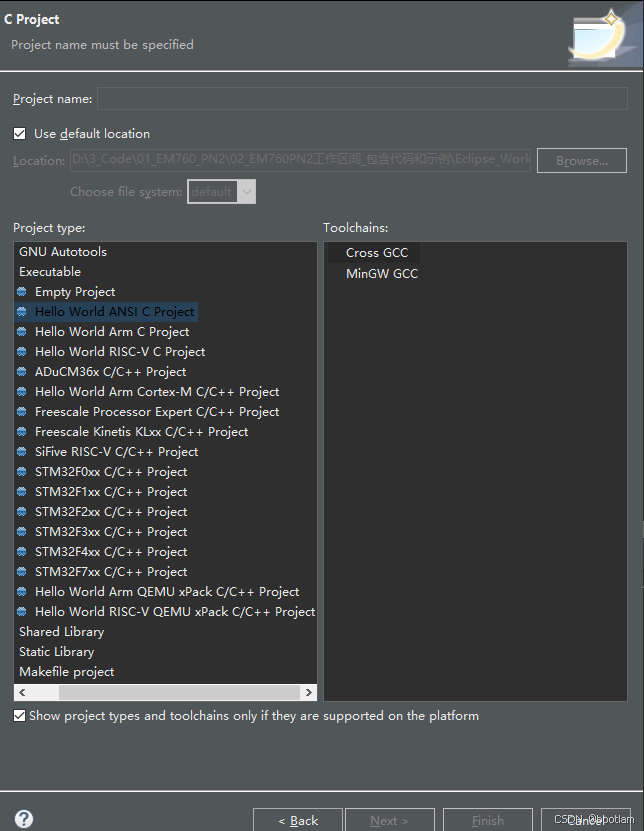Select Hello World RISC-V QEMU xPack C/C++ Project
The height and width of the screenshot is (831, 644).
tap(175, 612)
